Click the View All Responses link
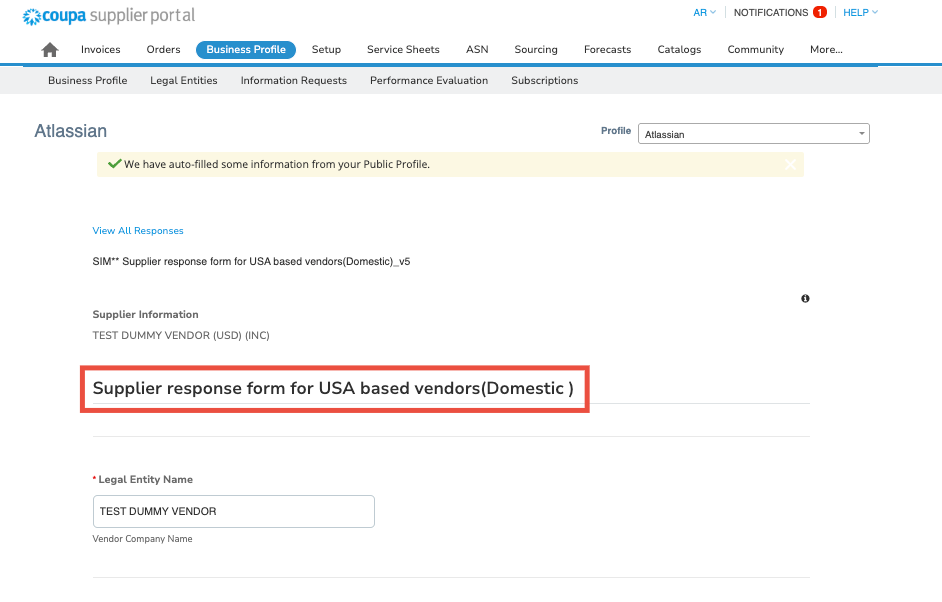The width and height of the screenshot is (942, 602). point(138,231)
